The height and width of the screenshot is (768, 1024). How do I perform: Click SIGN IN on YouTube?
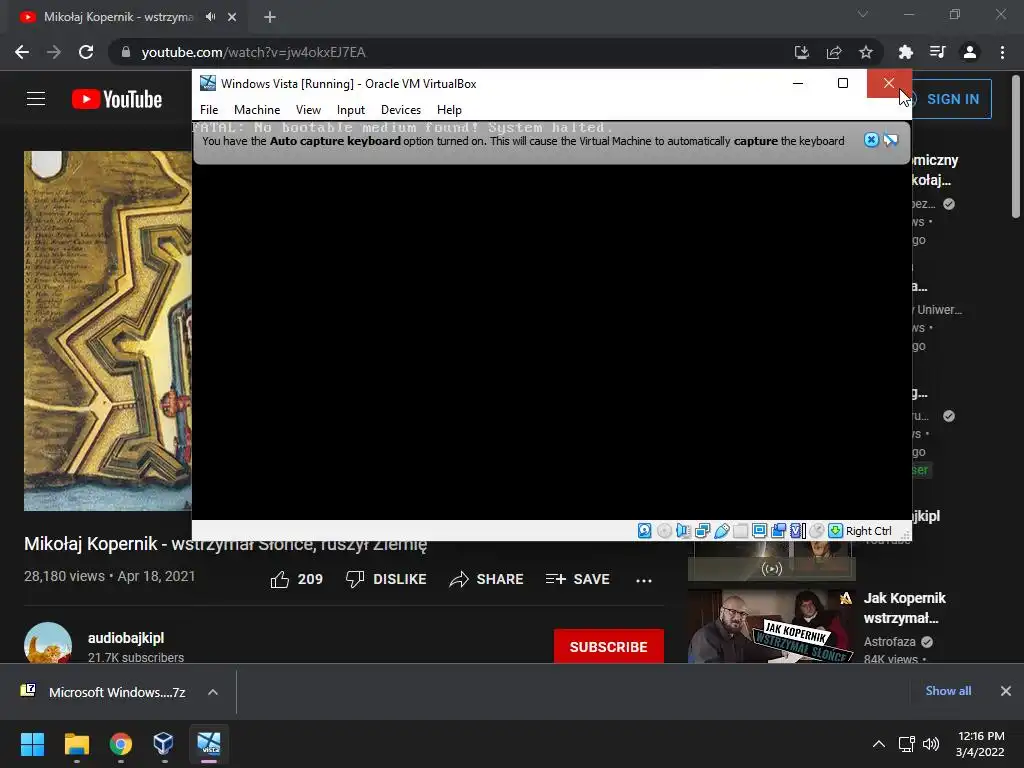pyautogui.click(x=953, y=99)
